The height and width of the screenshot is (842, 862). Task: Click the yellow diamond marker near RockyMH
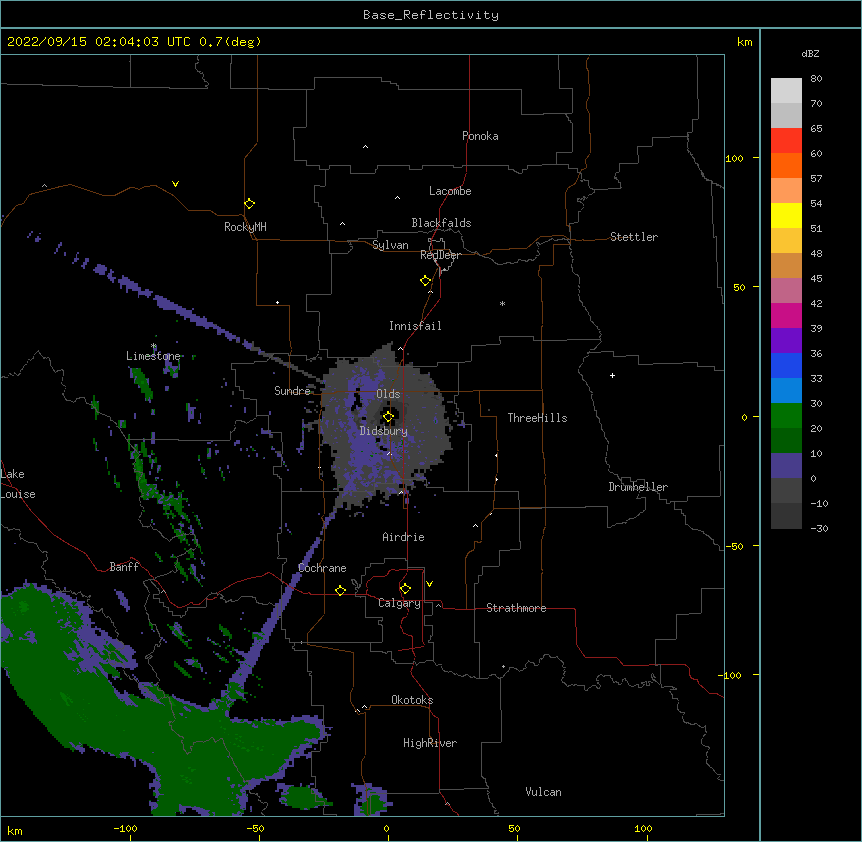tap(249, 203)
